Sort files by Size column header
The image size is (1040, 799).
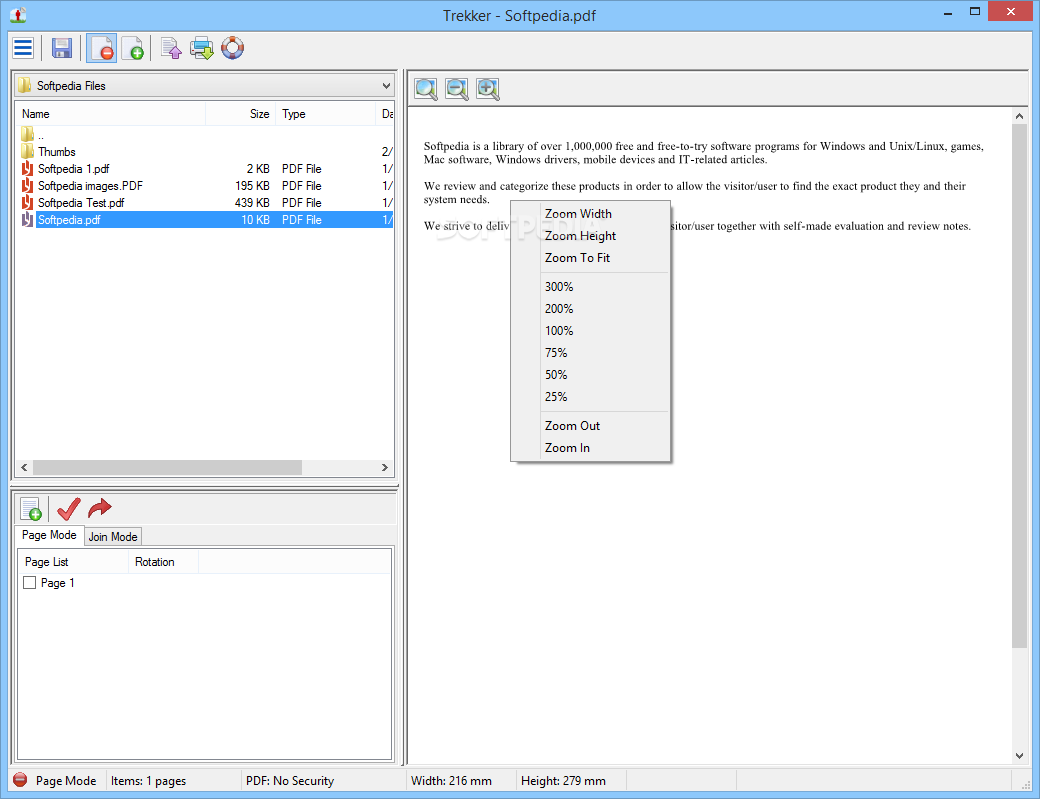point(241,114)
